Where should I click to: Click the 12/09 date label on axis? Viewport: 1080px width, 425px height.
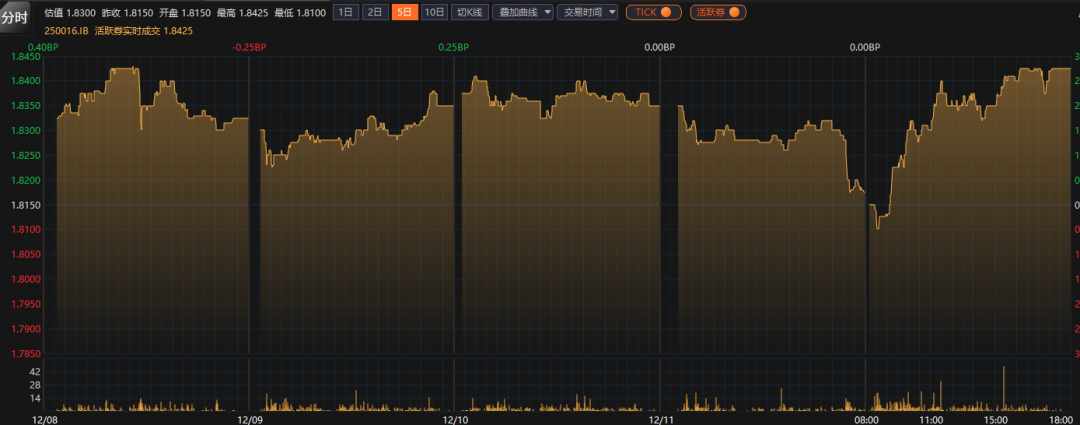pyautogui.click(x=249, y=419)
